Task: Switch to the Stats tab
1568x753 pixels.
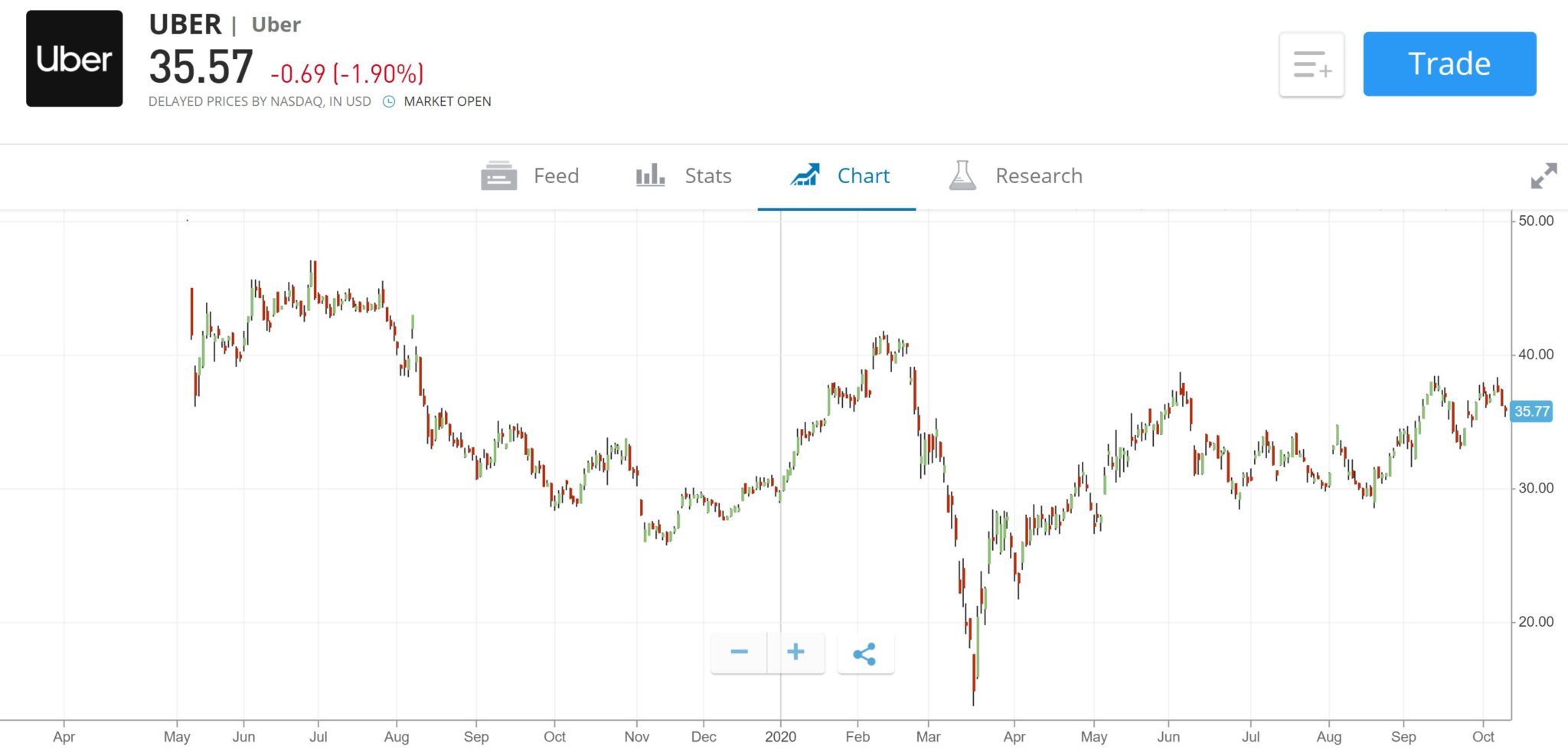Action: tap(707, 175)
